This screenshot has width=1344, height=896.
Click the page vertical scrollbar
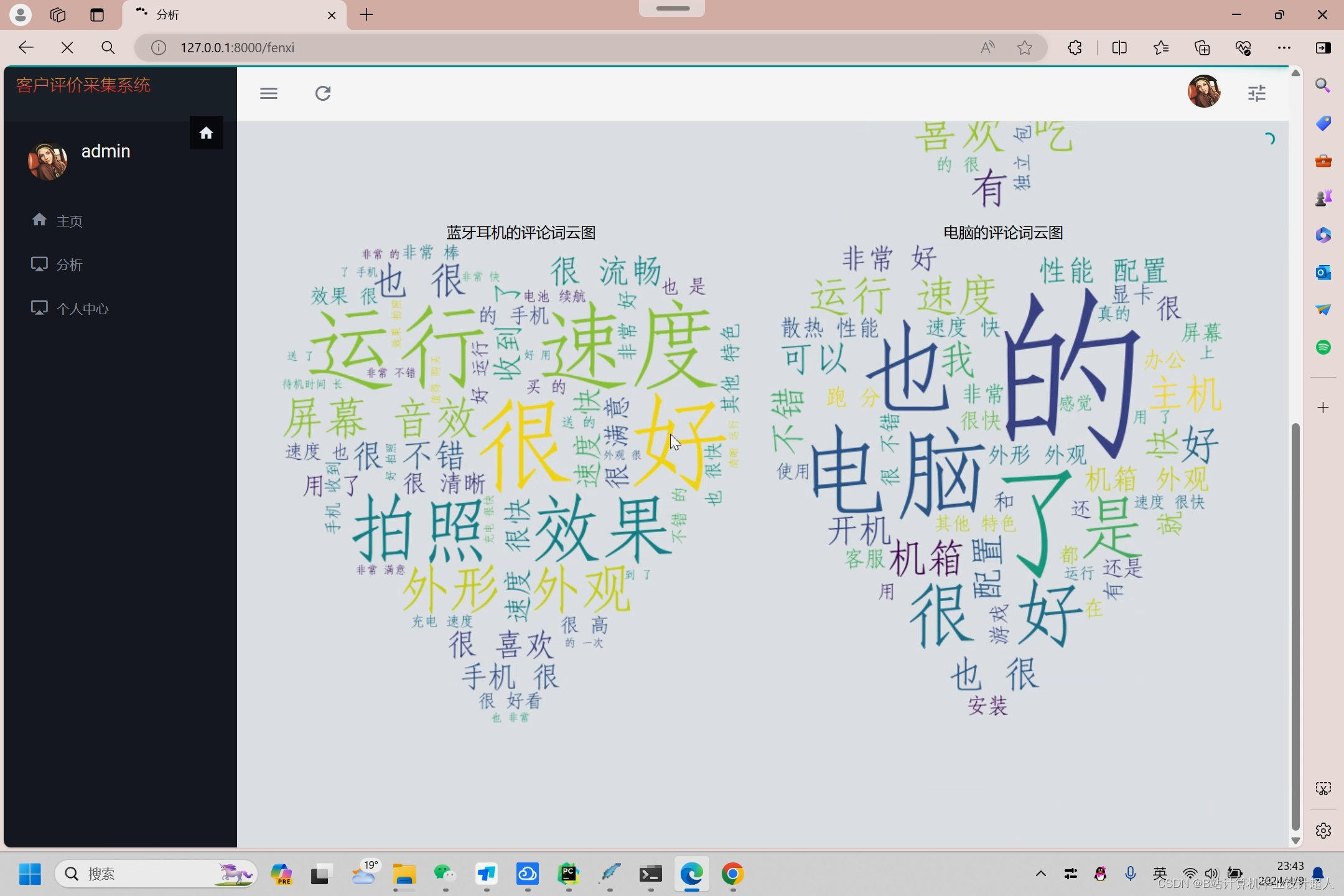coord(1295,622)
